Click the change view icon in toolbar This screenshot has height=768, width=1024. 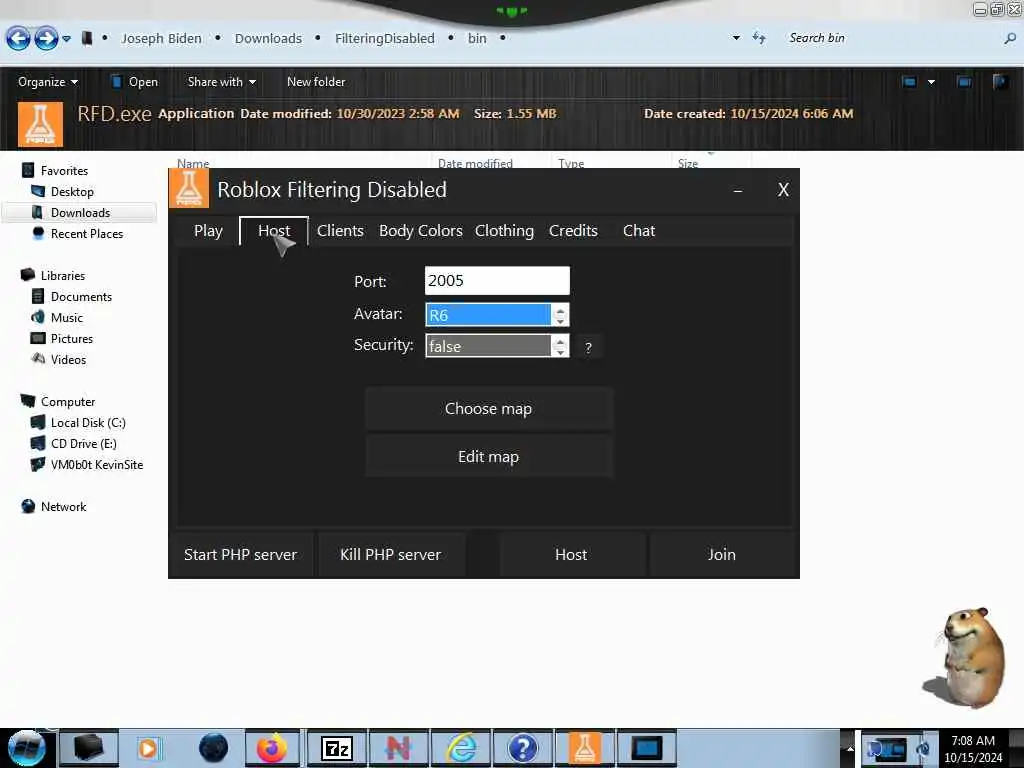coord(909,82)
